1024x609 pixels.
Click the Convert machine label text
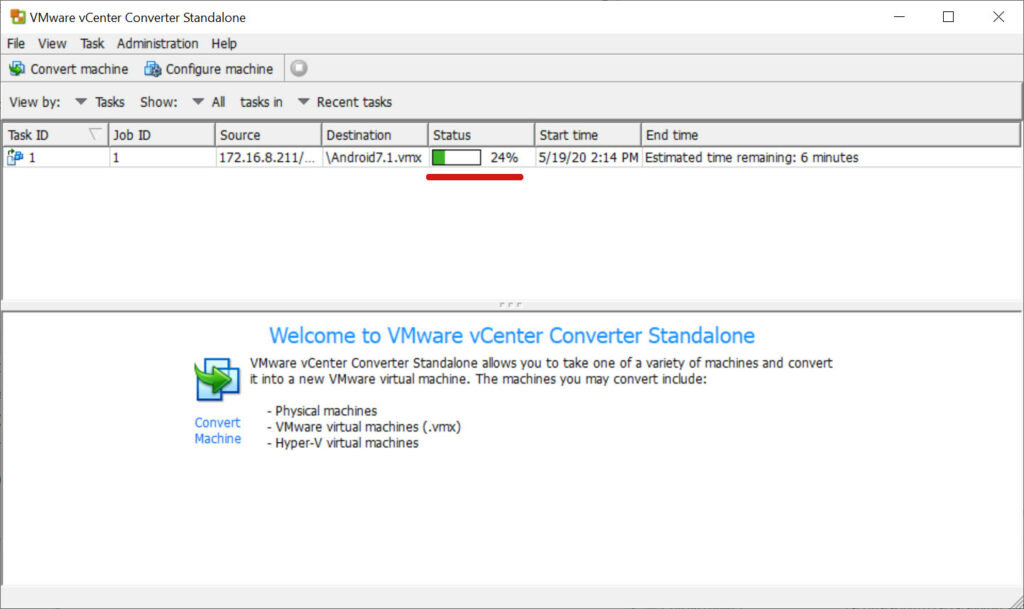[79, 69]
